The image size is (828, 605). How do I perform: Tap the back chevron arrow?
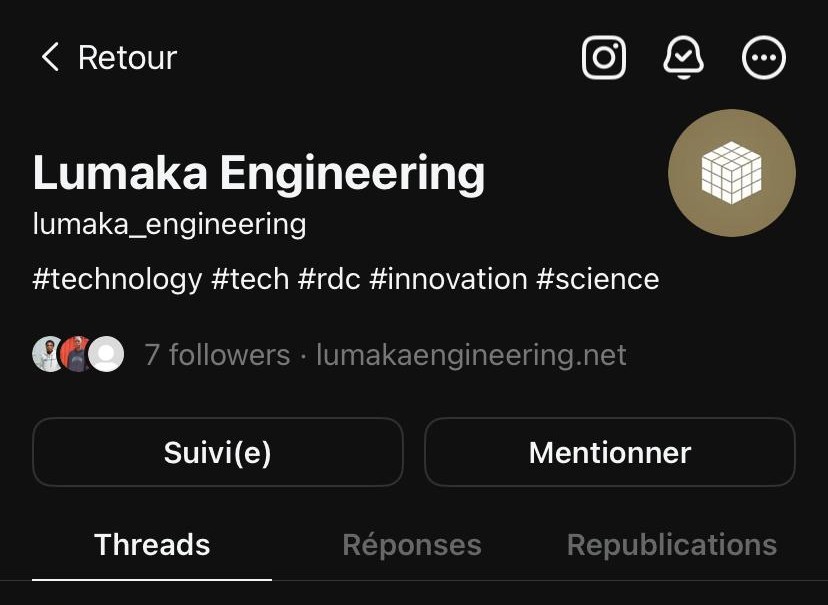pyautogui.click(x=50, y=57)
